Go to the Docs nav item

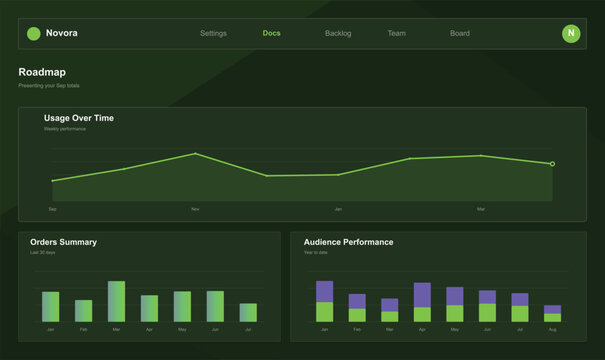(x=272, y=33)
